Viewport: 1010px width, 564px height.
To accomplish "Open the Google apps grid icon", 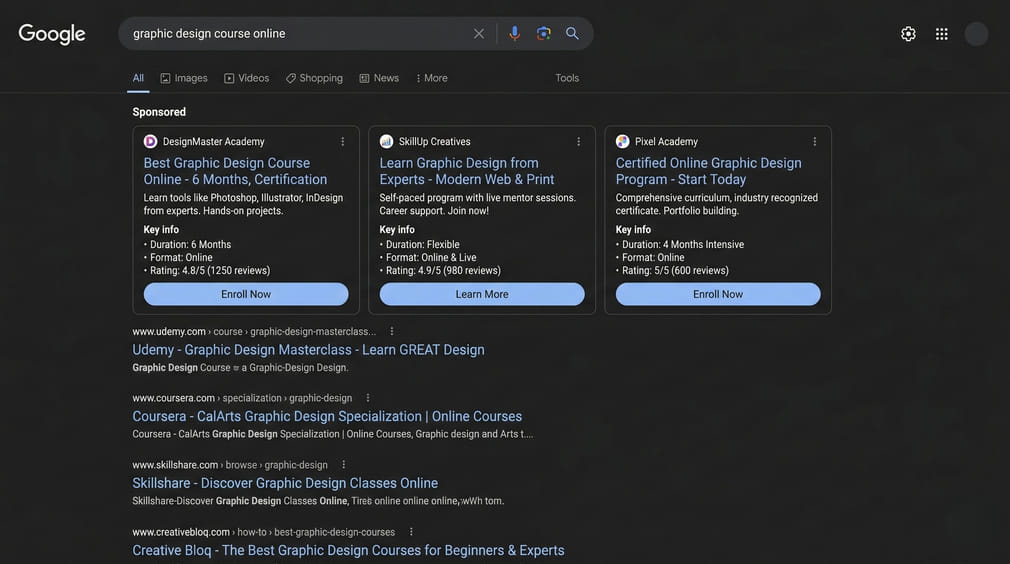I will pos(942,34).
